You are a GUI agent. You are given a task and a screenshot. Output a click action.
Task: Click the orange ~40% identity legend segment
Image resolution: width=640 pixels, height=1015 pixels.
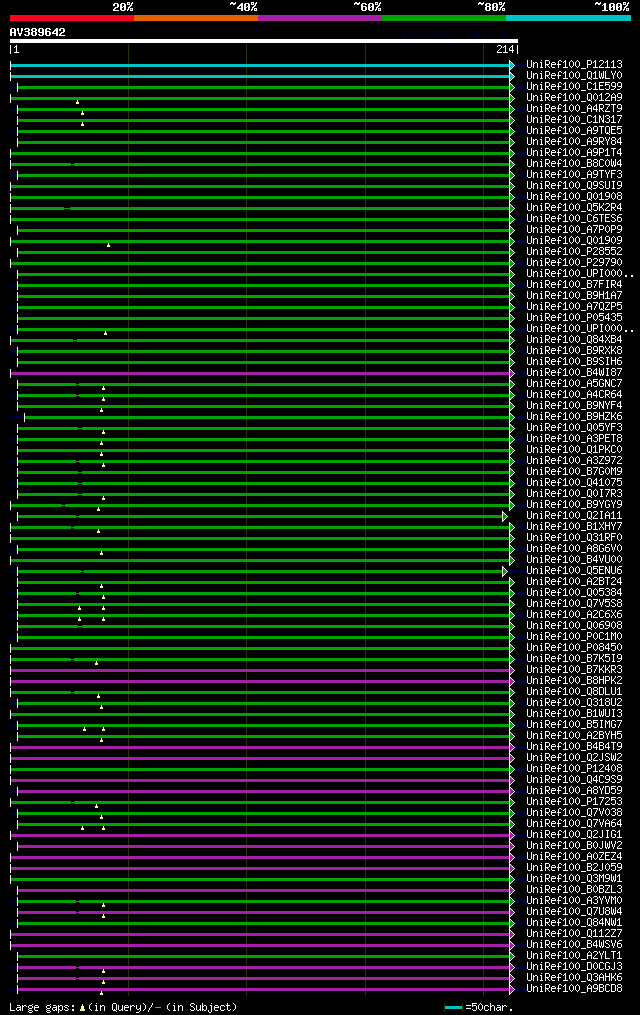pos(196,18)
